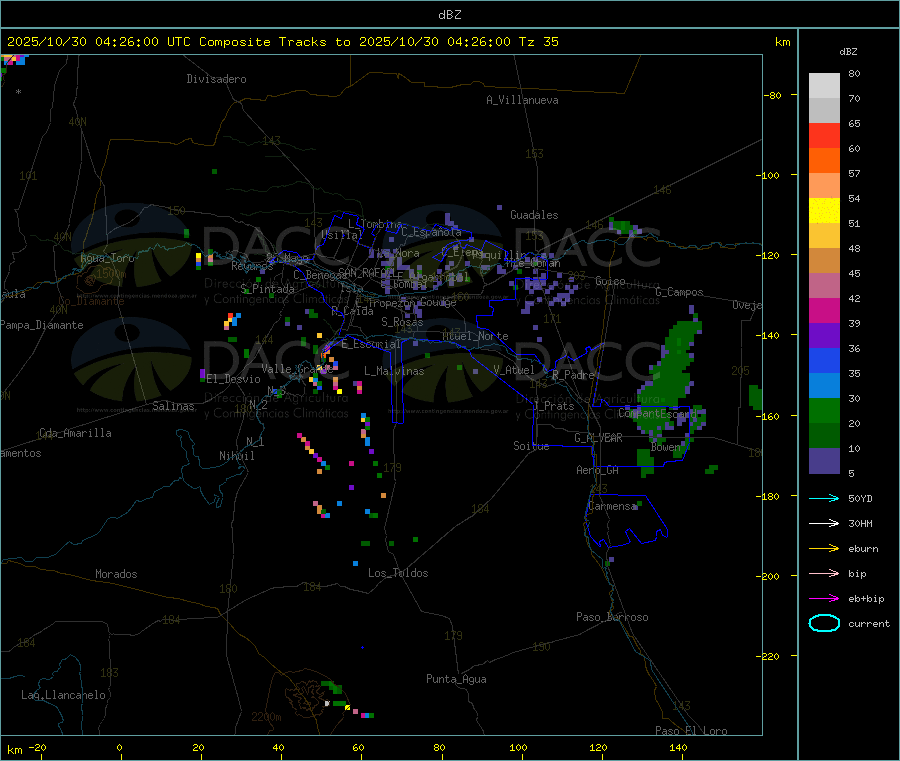Click the Divisadero map label
This screenshot has width=900, height=761.
[216, 79]
